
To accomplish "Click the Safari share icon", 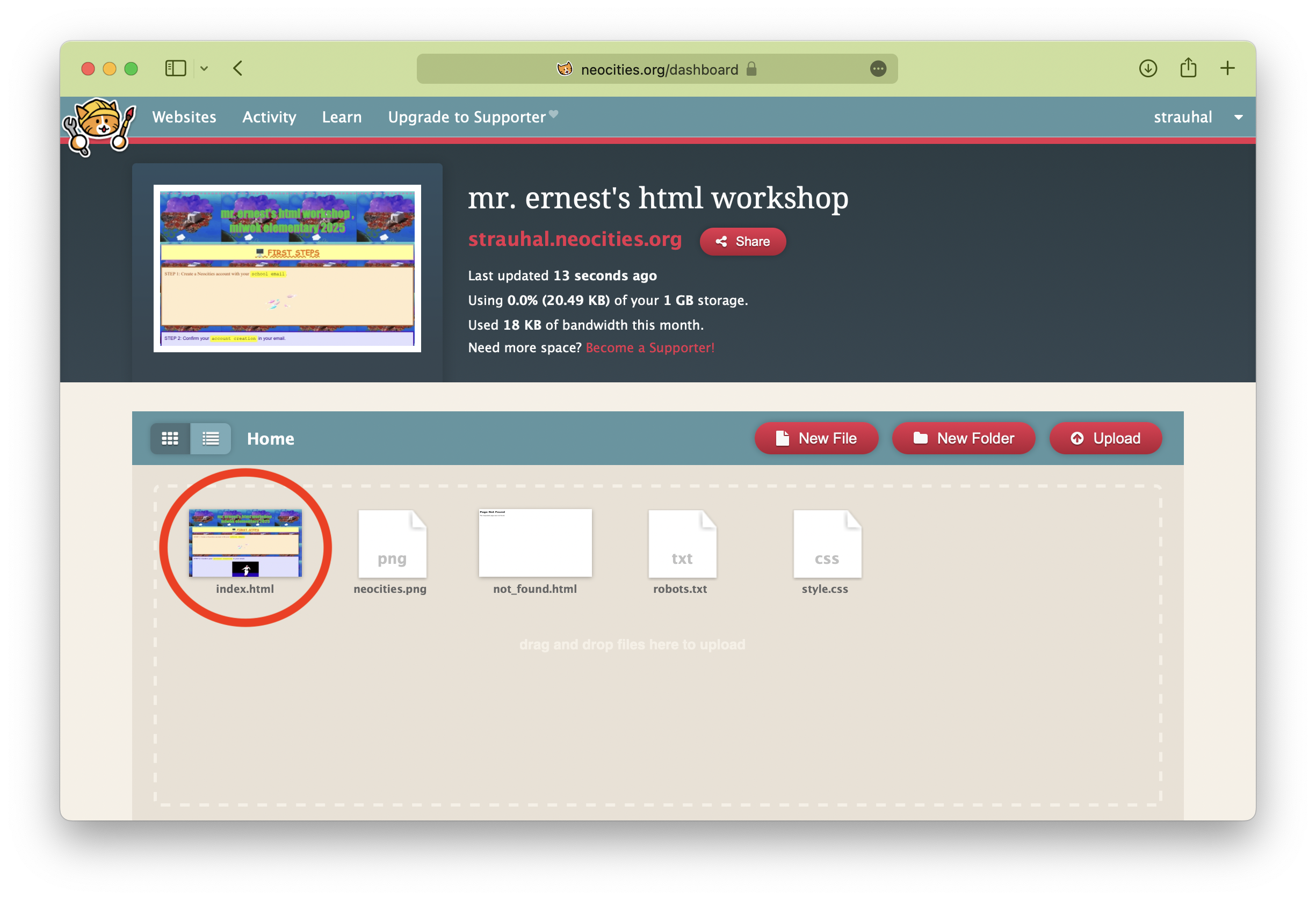I will point(1188,68).
